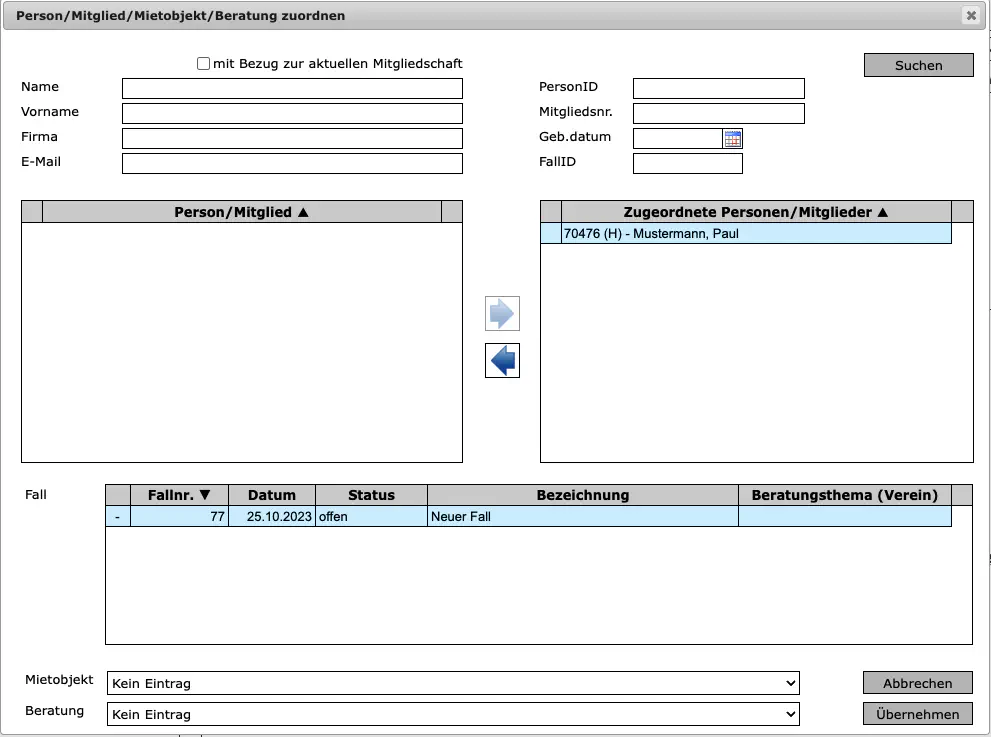Image resolution: width=991 pixels, height=737 pixels.
Task: Click the calendar icon beside Geb.datum
Action: click(x=733, y=139)
